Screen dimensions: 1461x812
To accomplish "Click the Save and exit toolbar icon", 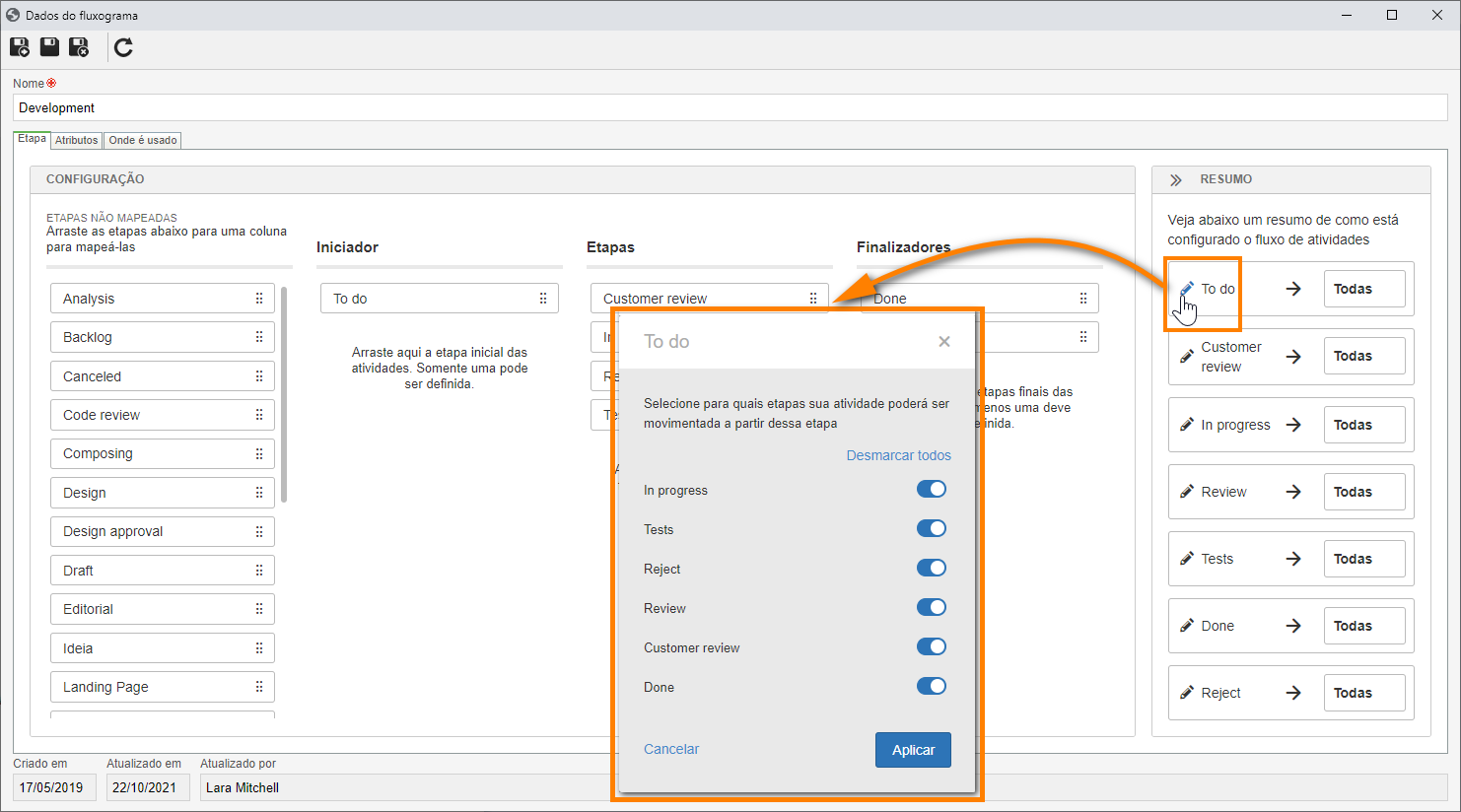I will [79, 46].
